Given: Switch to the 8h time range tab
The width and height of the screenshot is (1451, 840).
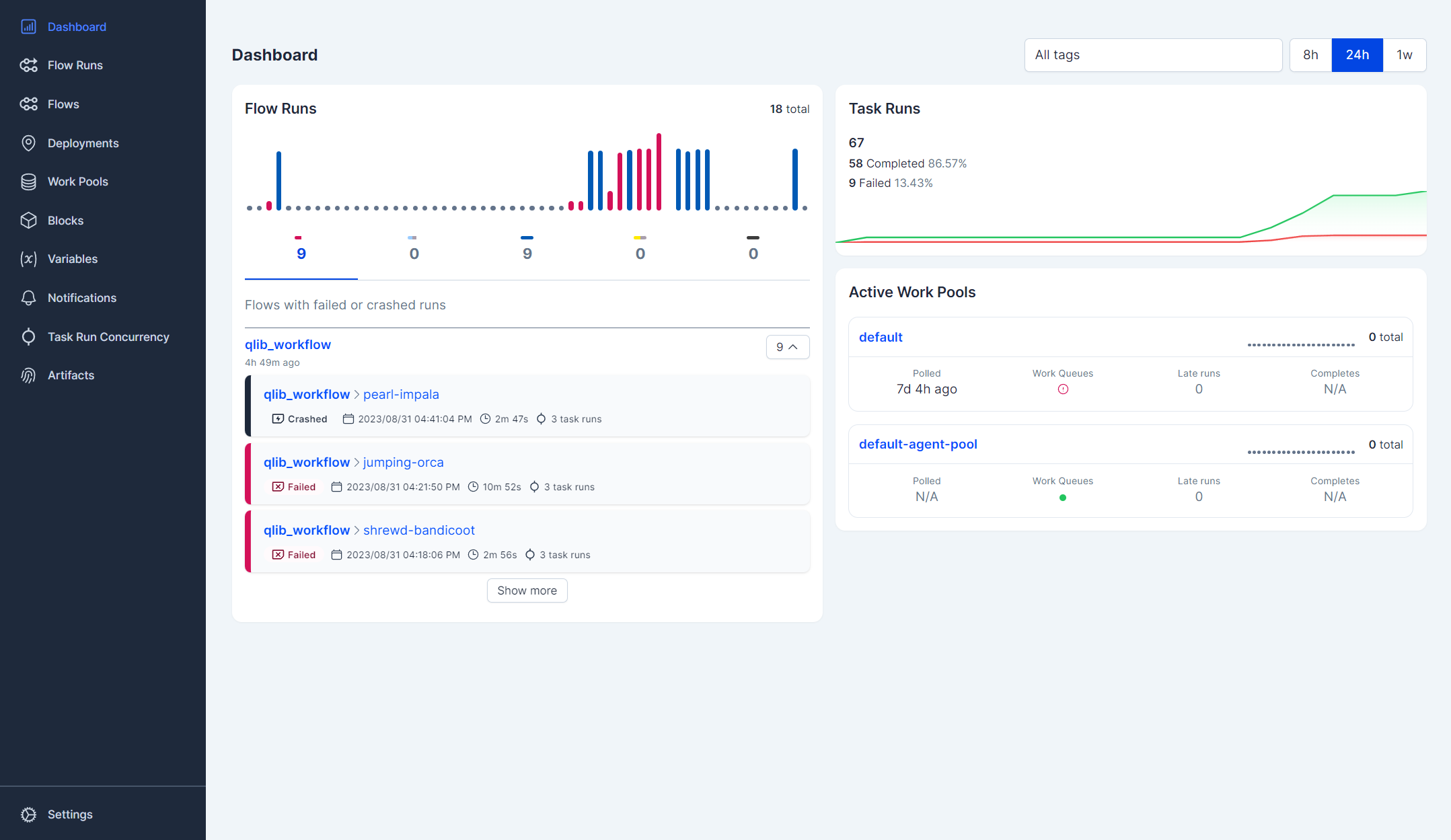Looking at the screenshot, I should 1310,54.
